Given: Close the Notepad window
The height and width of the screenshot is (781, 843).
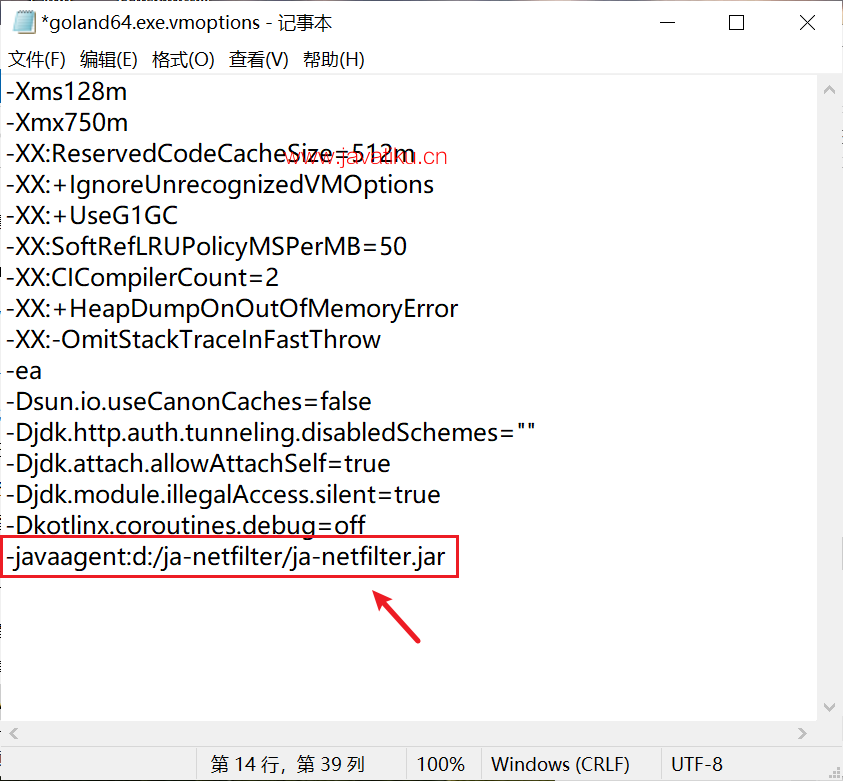Looking at the screenshot, I should pos(807,23).
